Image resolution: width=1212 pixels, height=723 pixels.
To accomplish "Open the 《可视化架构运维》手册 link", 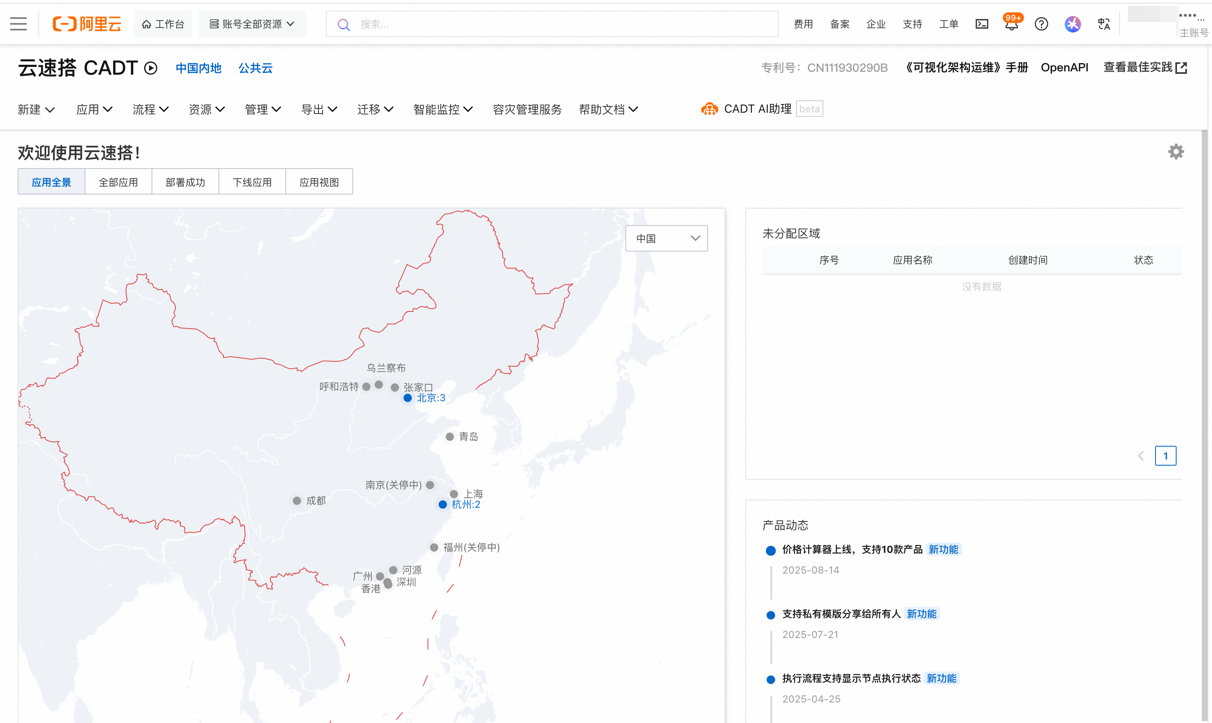I will pos(965,68).
